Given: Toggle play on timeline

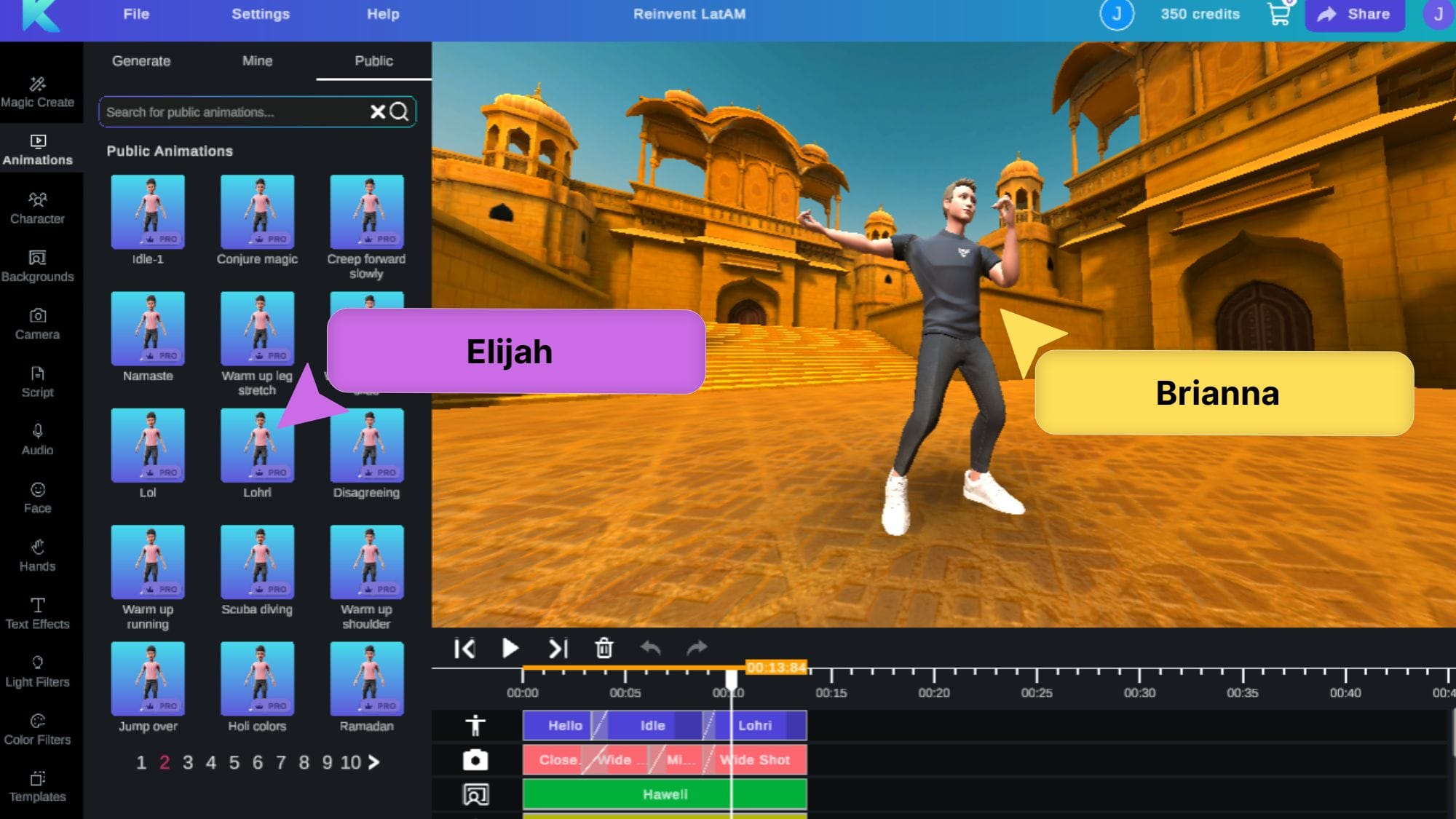Looking at the screenshot, I should [x=511, y=648].
